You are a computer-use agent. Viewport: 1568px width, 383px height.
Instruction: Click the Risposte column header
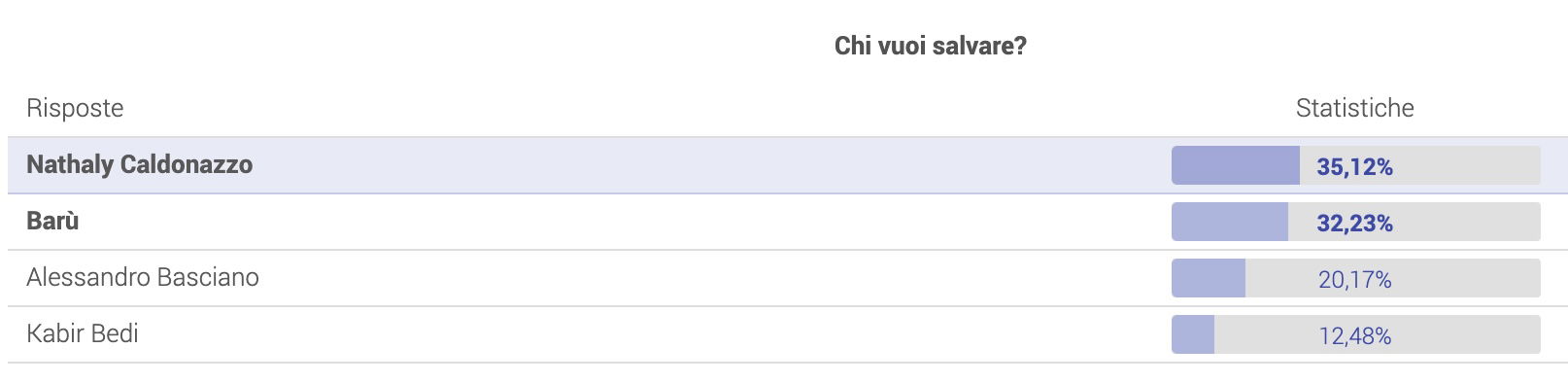coord(75,108)
